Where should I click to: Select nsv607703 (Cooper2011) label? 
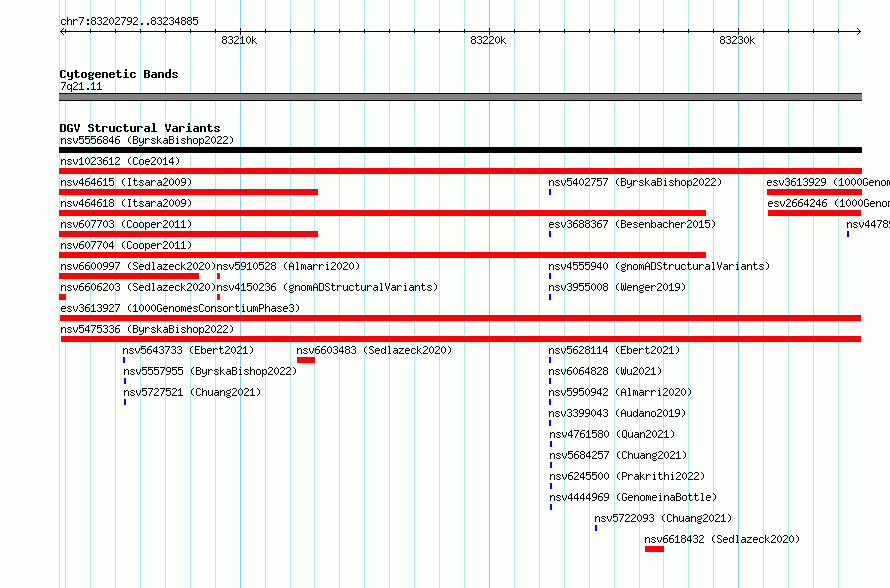coord(126,224)
